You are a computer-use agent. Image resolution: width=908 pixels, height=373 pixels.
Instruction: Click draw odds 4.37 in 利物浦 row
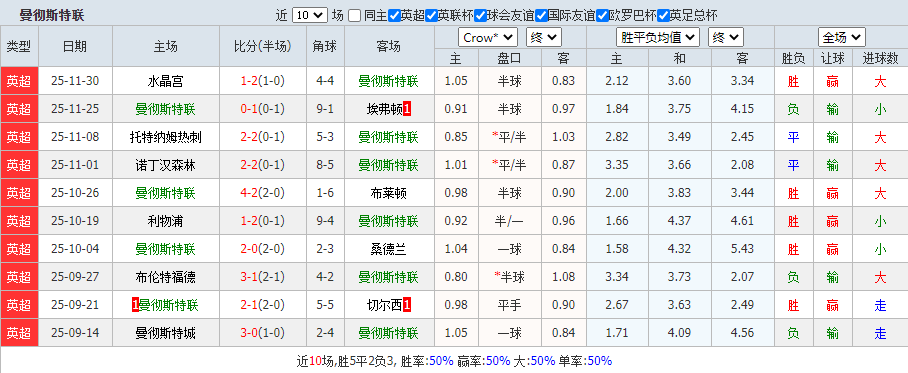[679, 221]
